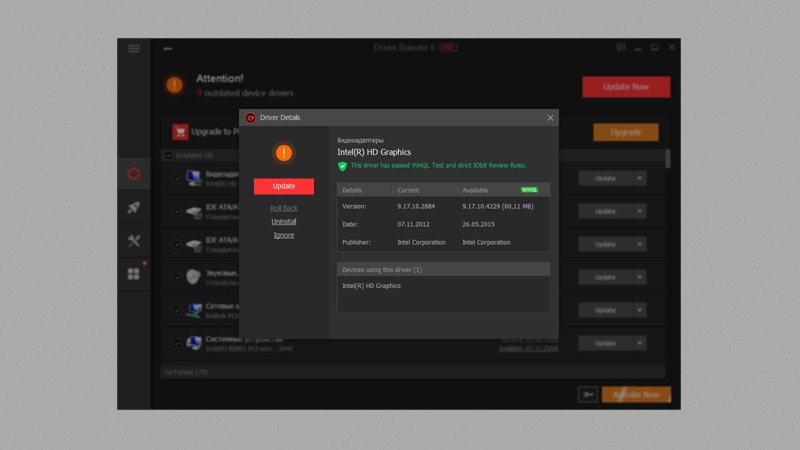800x450 pixels.
Task: Toggle checkbox for second IDE ATA row
Action: click(177, 244)
